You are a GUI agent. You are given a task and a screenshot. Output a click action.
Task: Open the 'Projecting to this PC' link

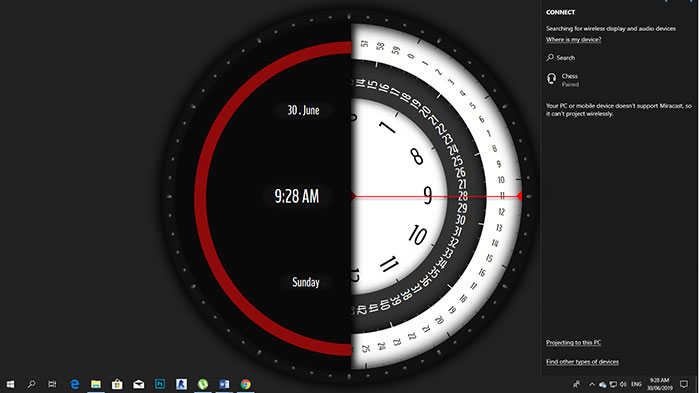[x=574, y=343]
